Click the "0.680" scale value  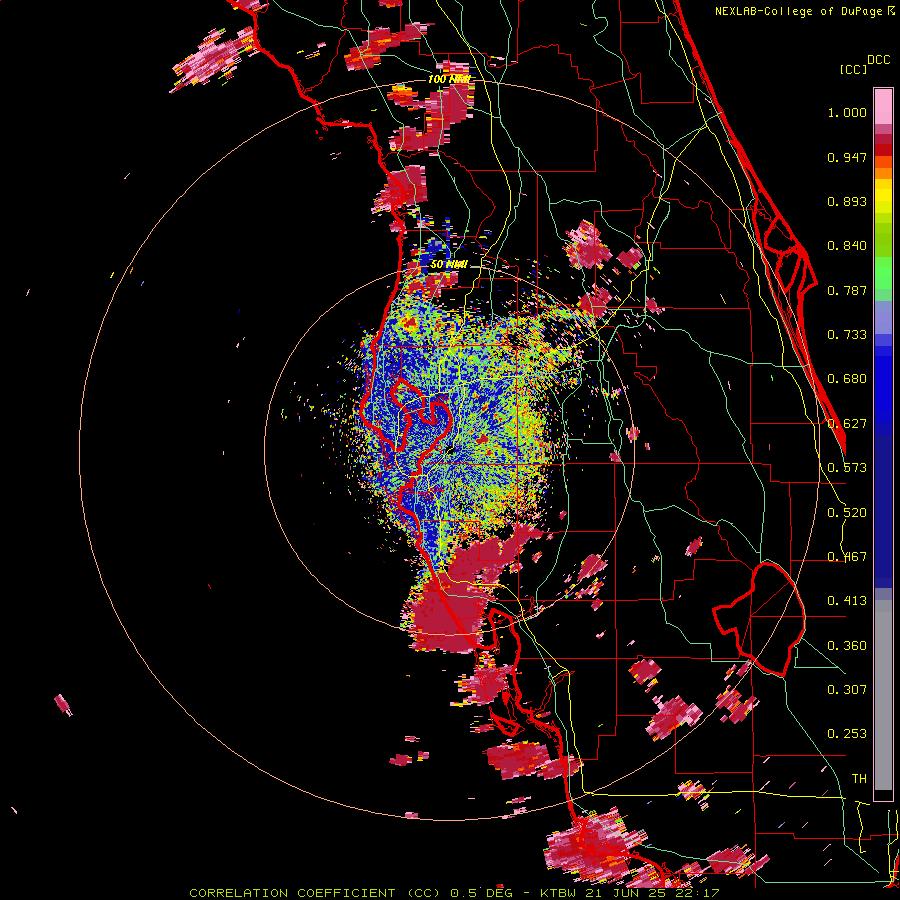(x=847, y=379)
